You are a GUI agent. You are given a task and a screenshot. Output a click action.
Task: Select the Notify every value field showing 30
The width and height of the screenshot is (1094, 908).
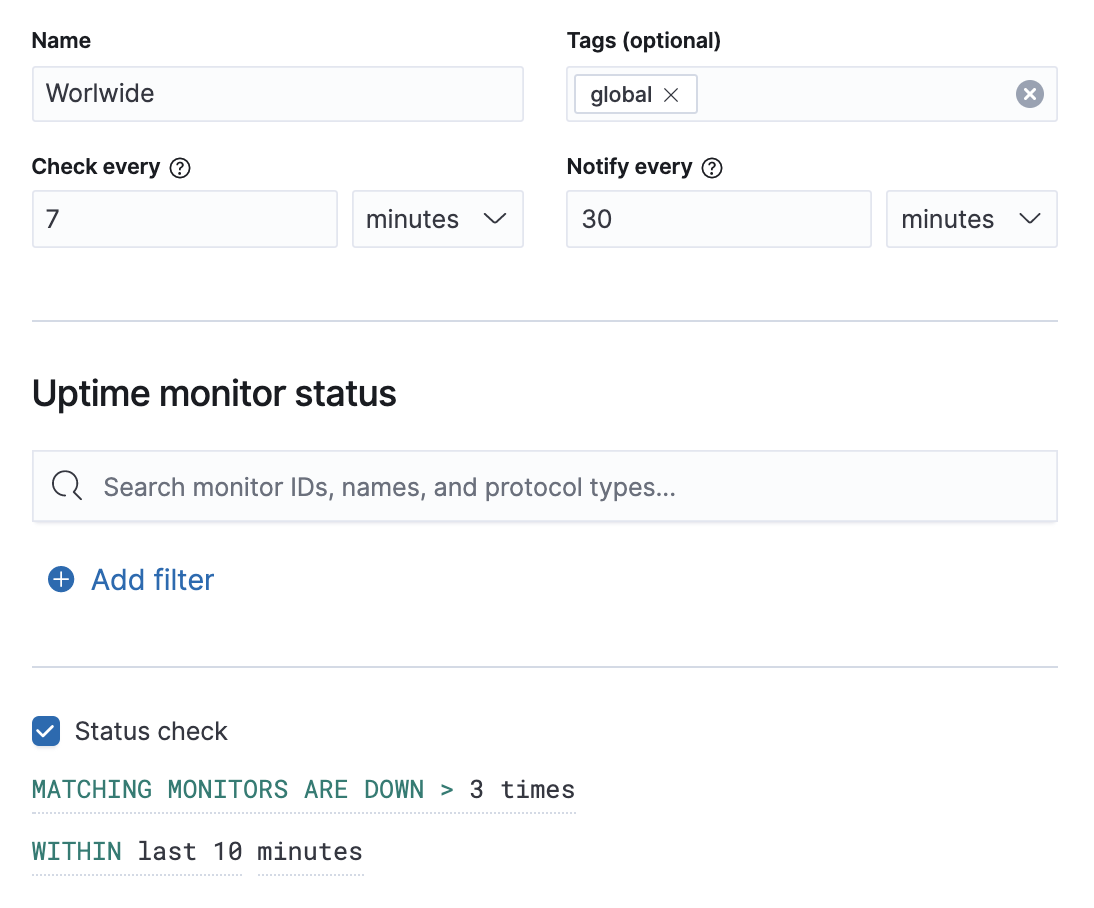(x=718, y=218)
